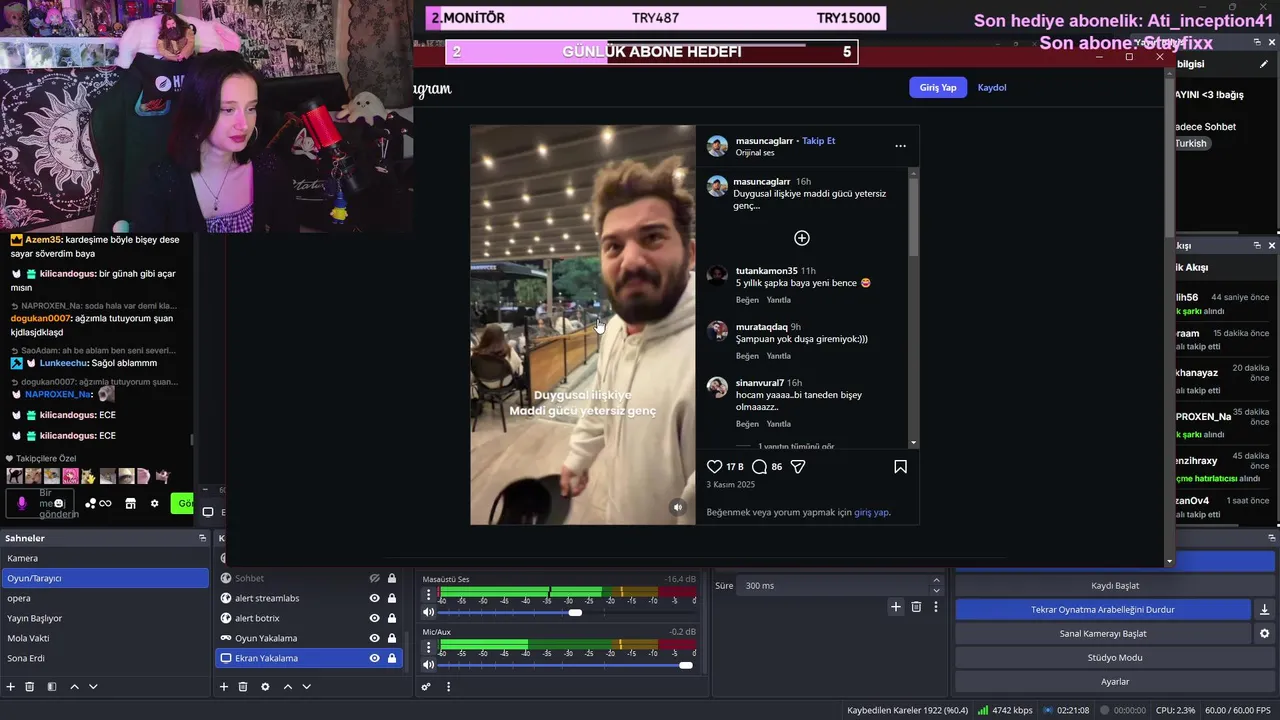Move the selected source down

tap(306, 687)
